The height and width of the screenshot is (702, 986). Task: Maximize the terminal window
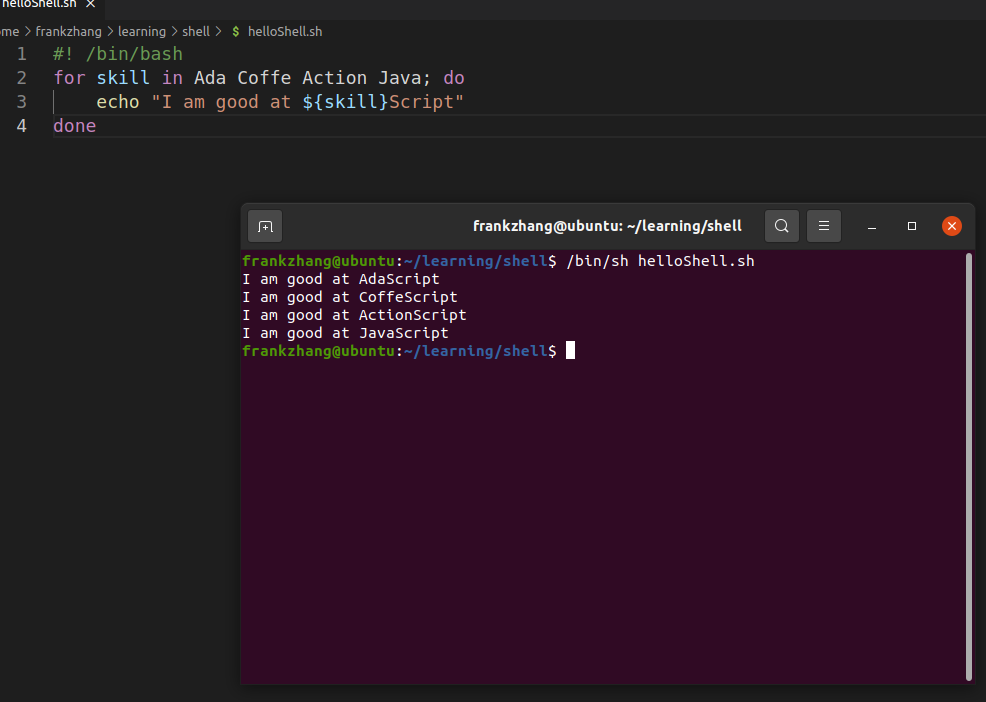tap(912, 226)
